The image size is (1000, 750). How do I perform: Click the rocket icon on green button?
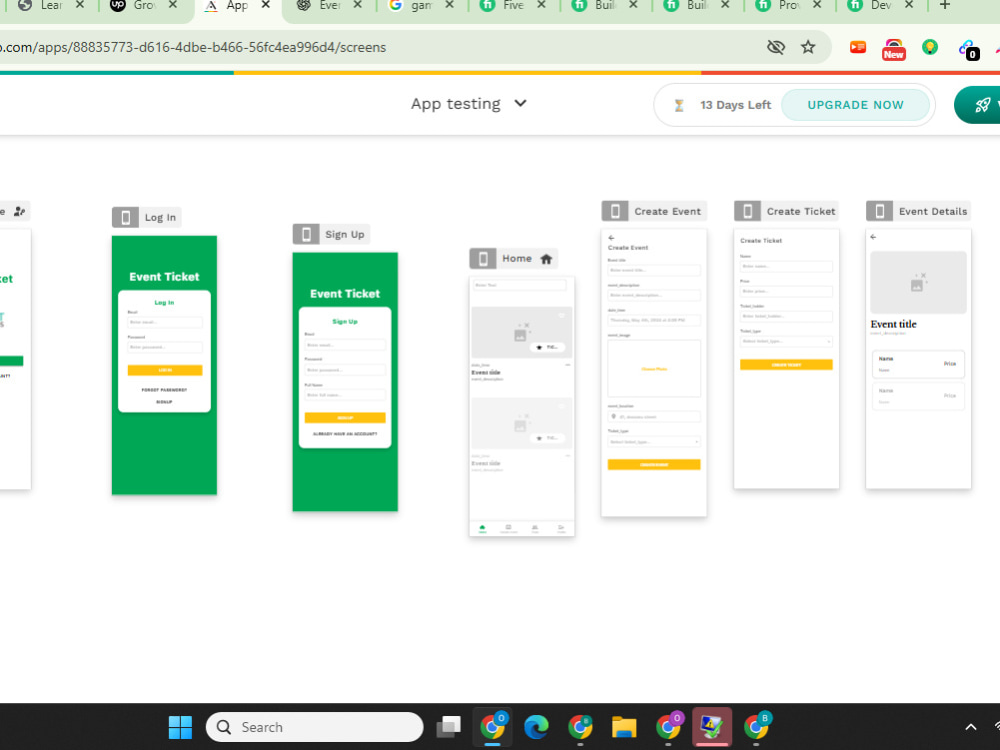click(x=983, y=105)
